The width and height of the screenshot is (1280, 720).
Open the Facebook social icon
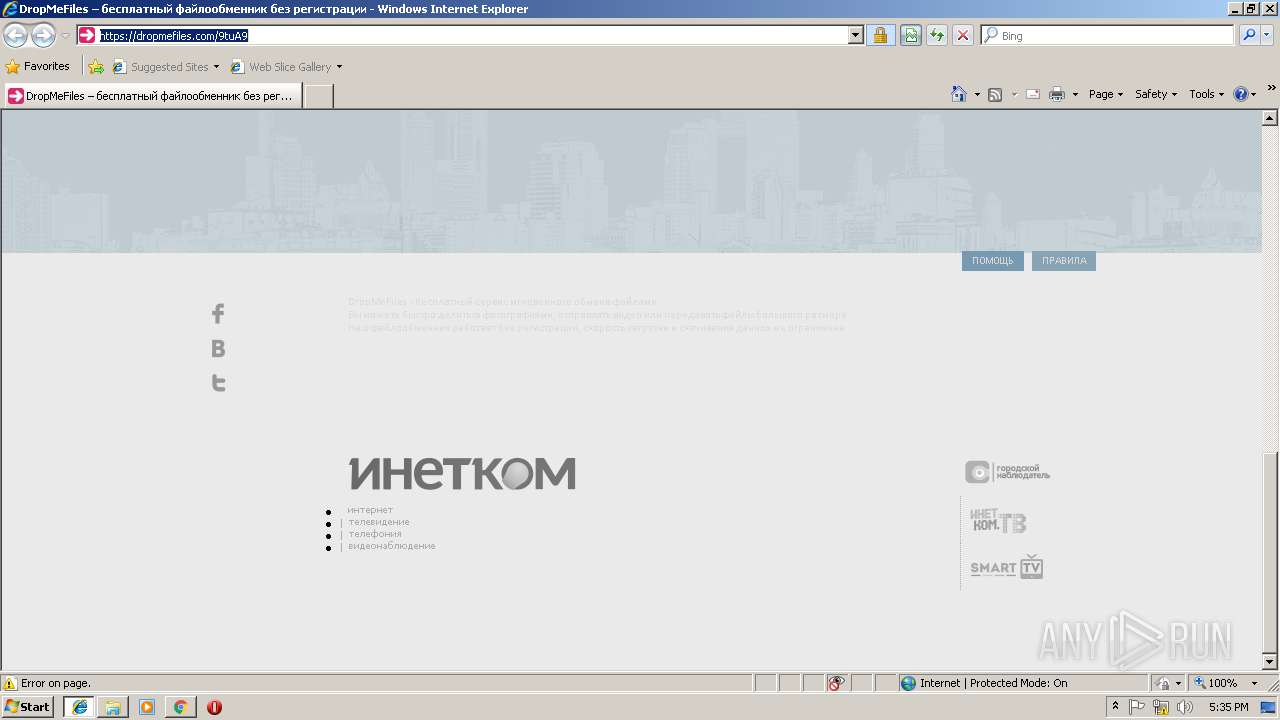pos(218,314)
